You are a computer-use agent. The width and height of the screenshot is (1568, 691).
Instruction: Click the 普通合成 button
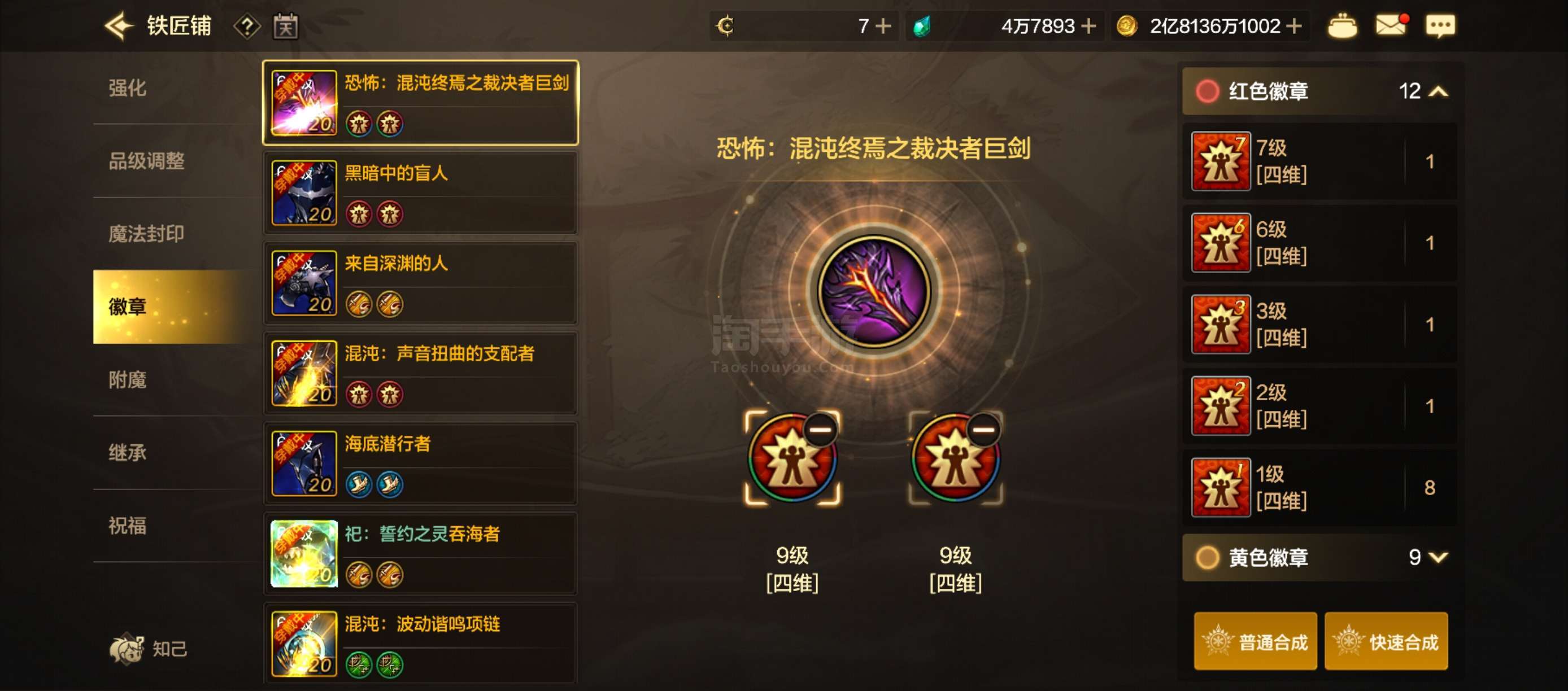tap(1255, 641)
